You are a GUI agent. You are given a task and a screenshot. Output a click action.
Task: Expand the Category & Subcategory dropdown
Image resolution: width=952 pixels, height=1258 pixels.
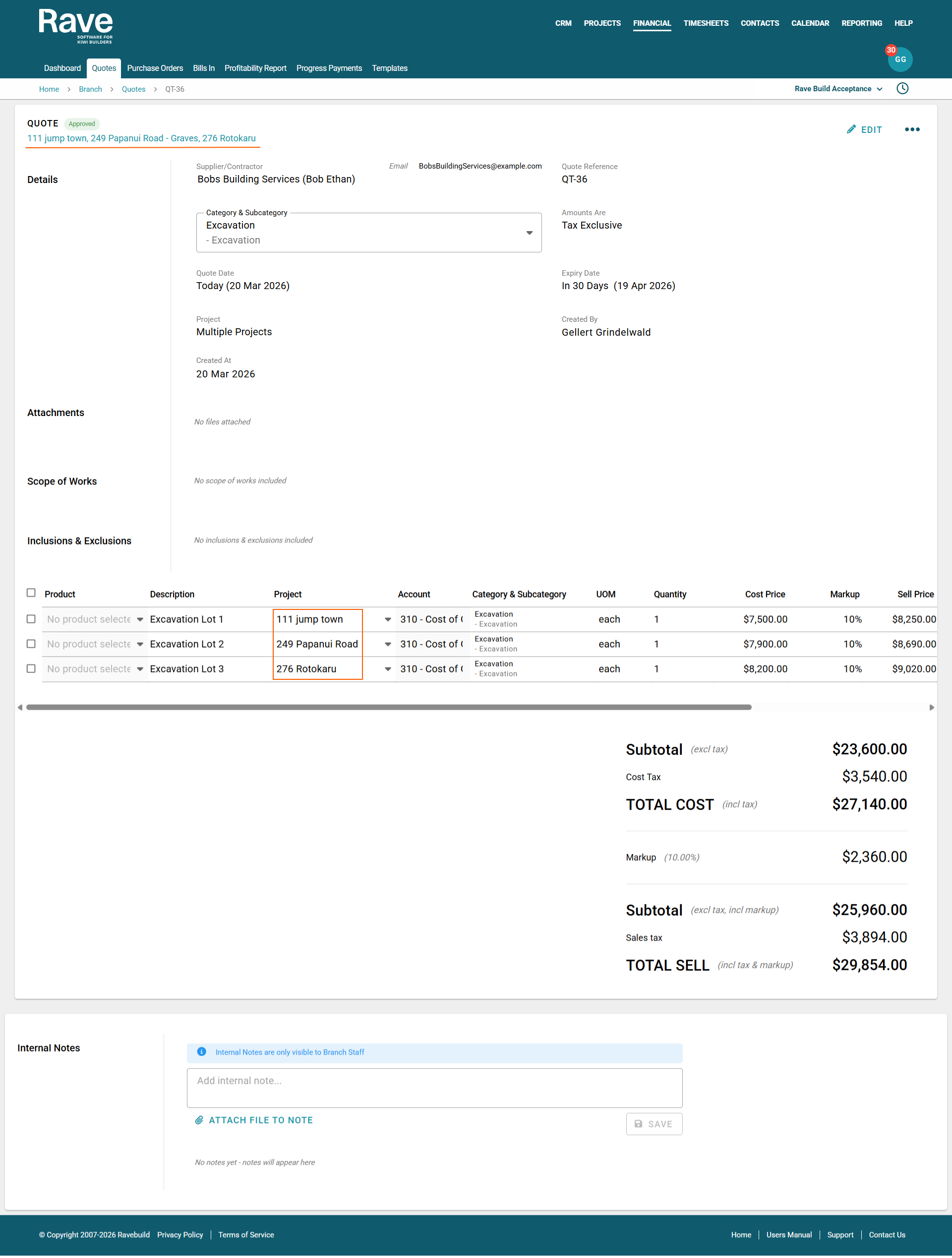click(x=529, y=233)
